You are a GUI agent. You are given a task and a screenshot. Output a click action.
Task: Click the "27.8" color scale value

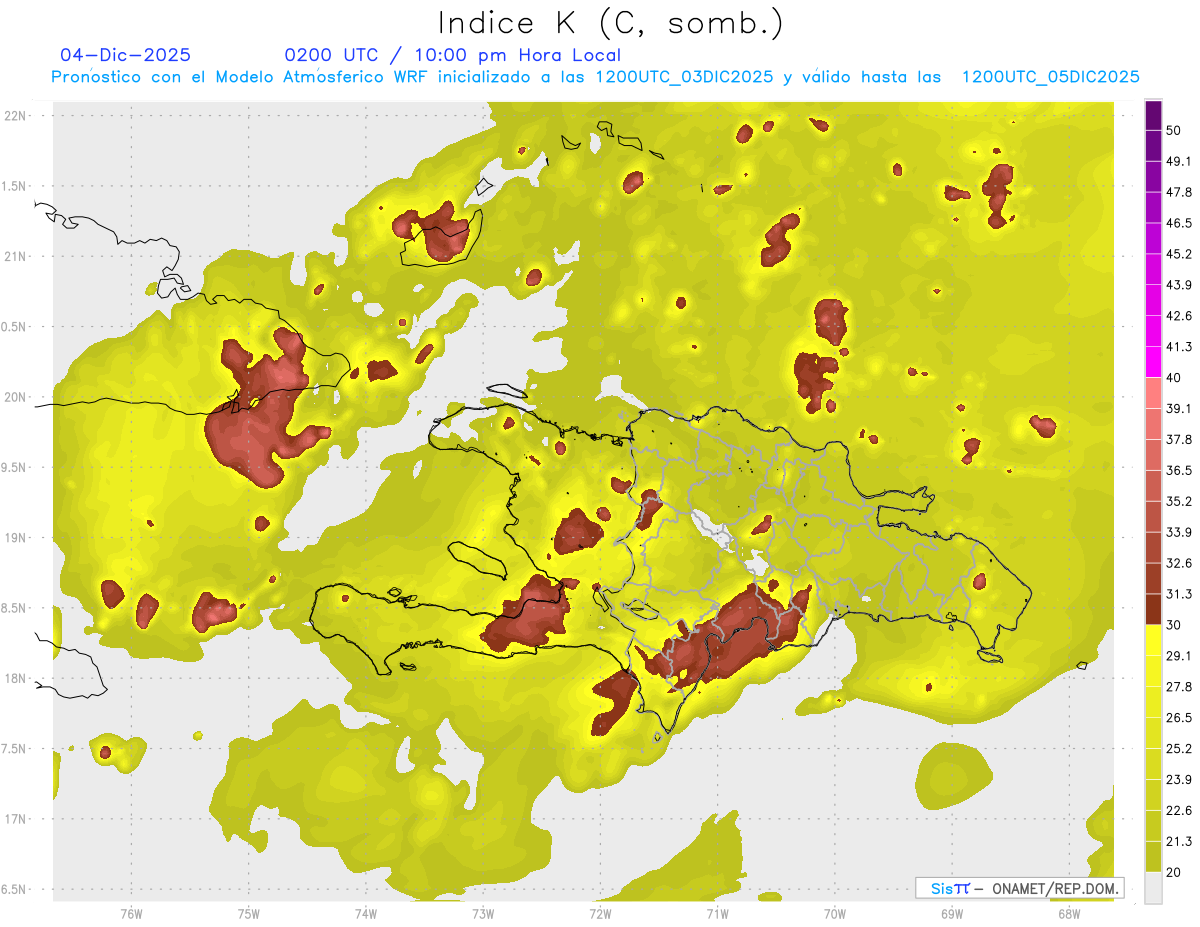click(x=1179, y=687)
